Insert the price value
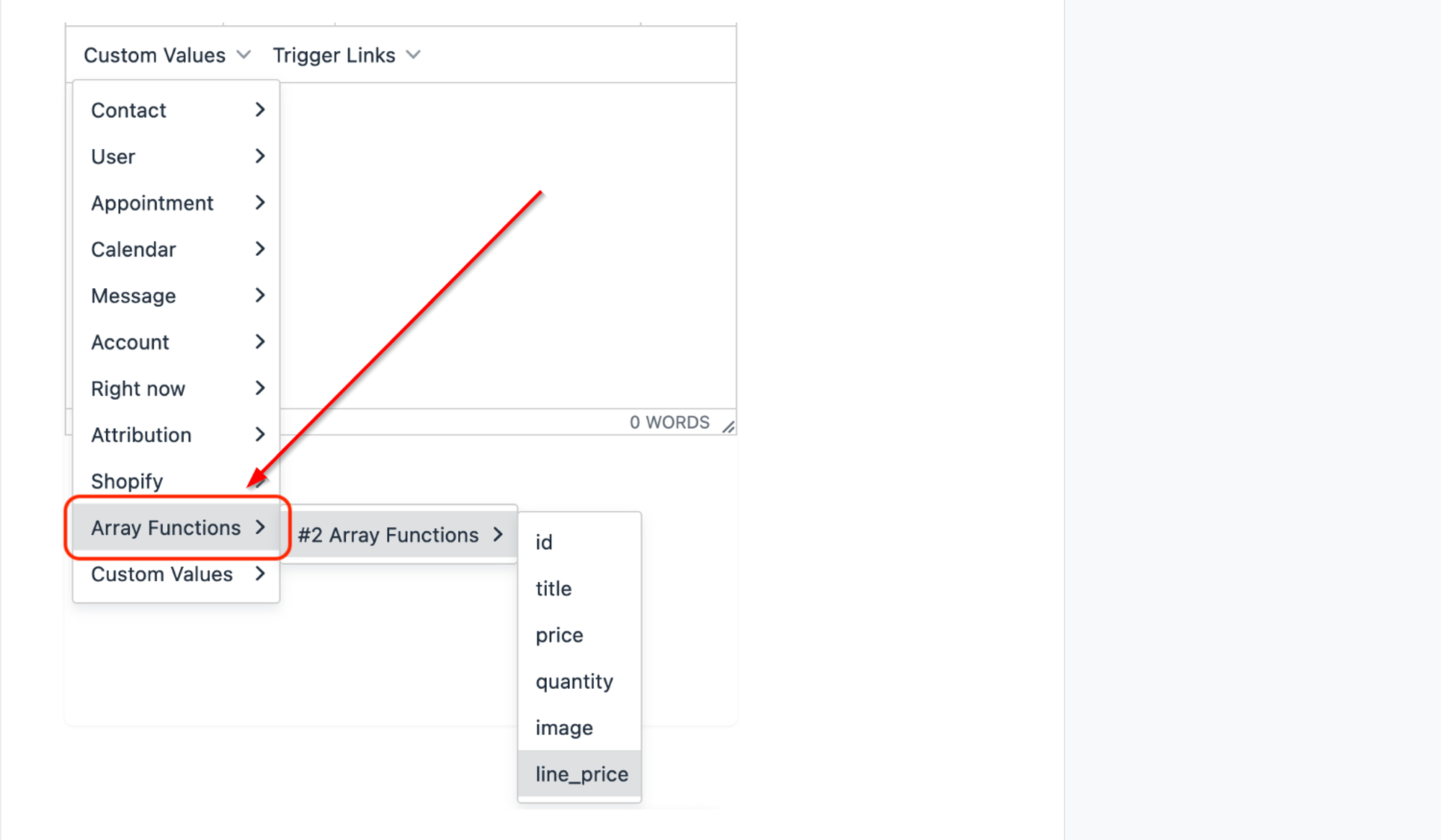The height and width of the screenshot is (840, 1441). (x=579, y=635)
